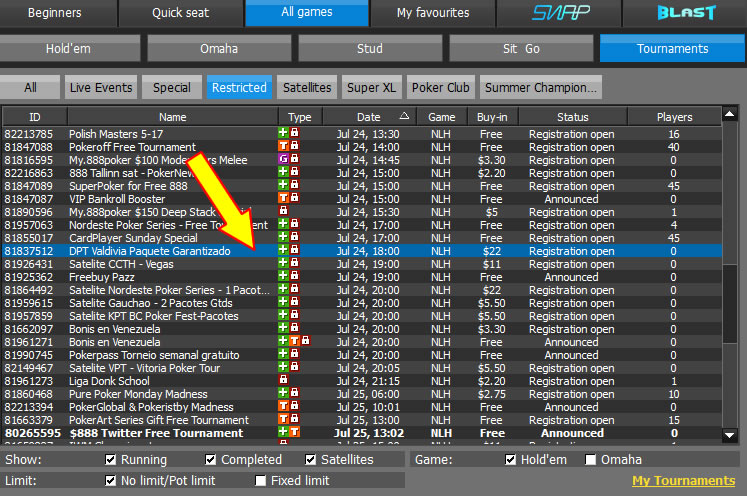The image size is (747, 496).
Task: Uncheck the Running checkbox
Action: (x=112, y=460)
